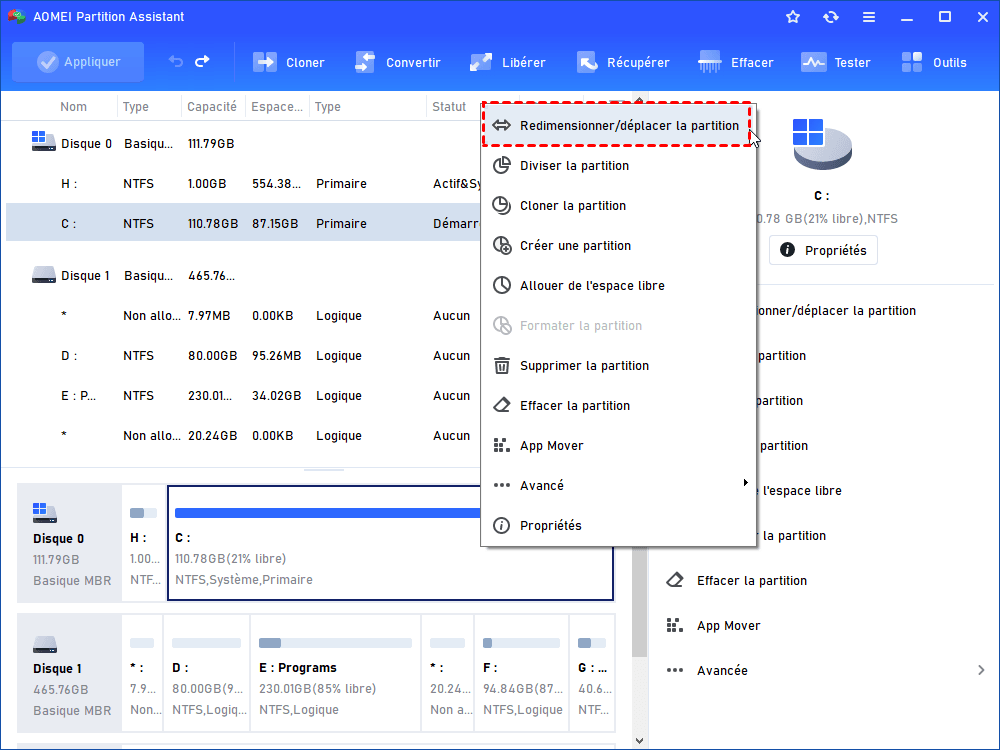This screenshot has height=750, width=1000.
Task: Open the Libérer toolbar tool
Action: pyautogui.click(x=507, y=62)
